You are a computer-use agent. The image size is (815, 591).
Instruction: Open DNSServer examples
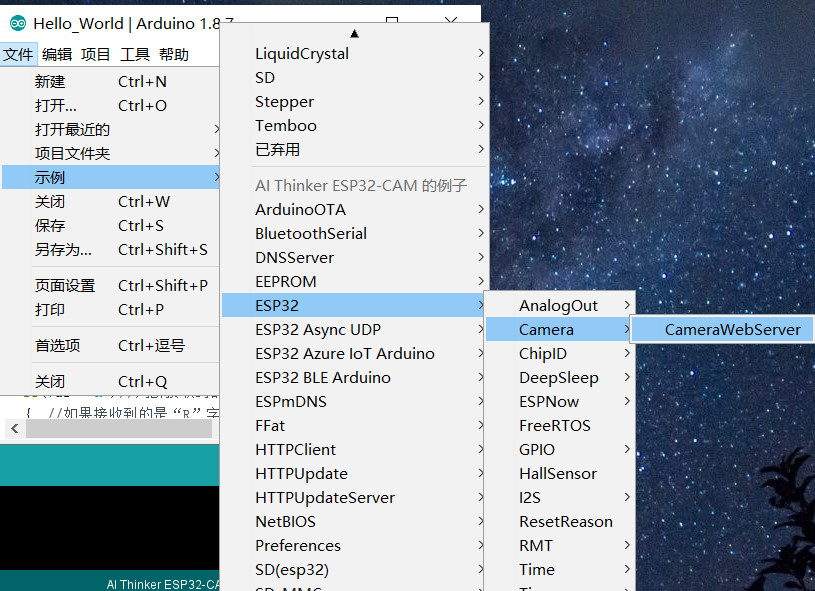354,257
